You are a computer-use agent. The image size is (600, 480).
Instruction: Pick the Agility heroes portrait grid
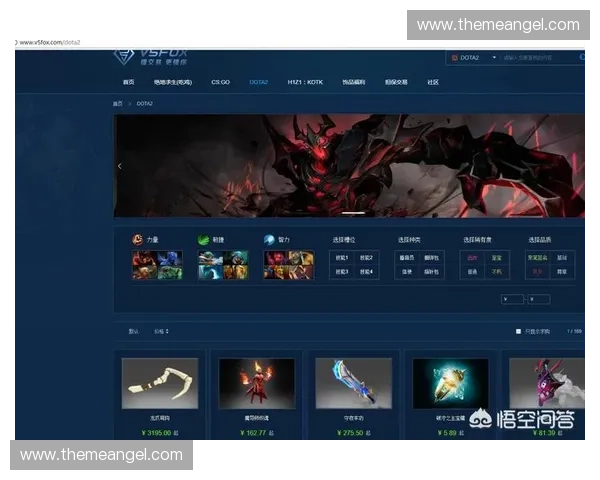223,265
